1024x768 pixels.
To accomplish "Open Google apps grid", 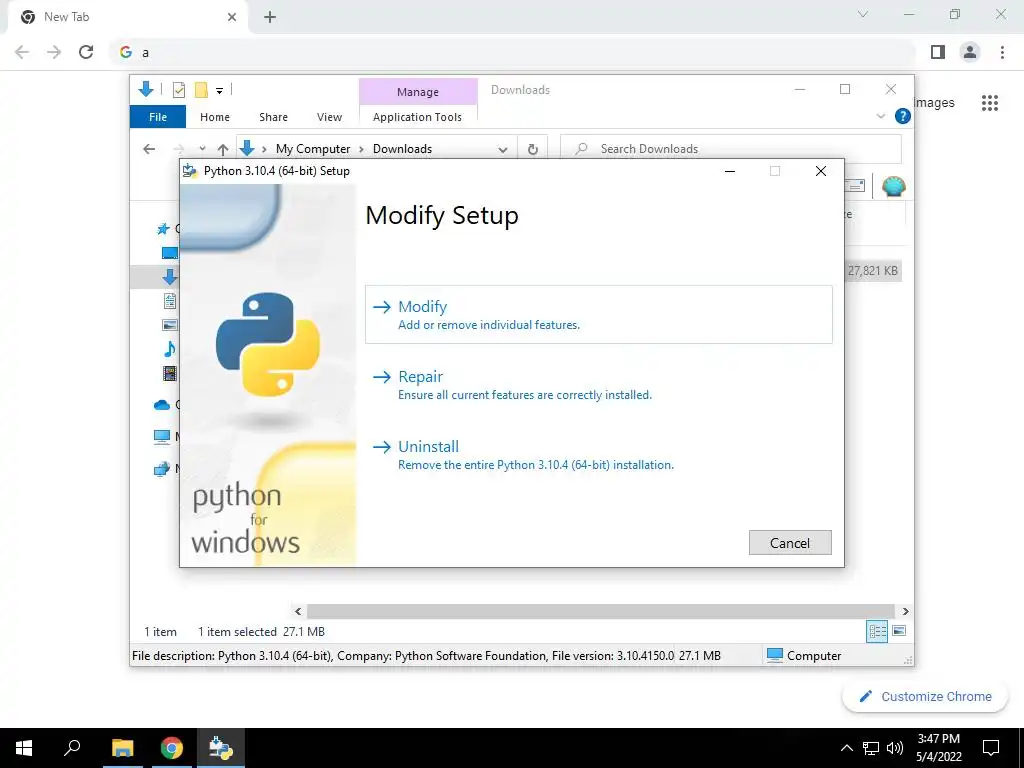I will click(990, 103).
